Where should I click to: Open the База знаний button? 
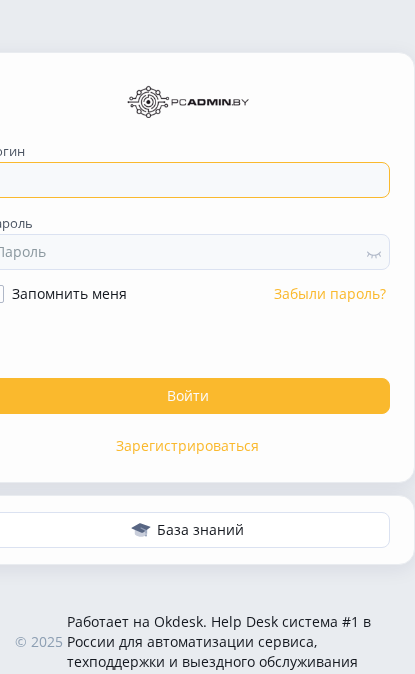coord(194,530)
